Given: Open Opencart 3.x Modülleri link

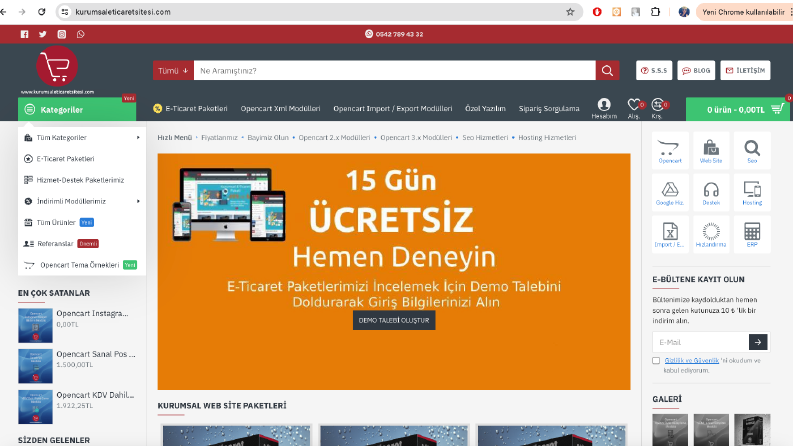Looking at the screenshot, I should pyautogui.click(x=416, y=138).
